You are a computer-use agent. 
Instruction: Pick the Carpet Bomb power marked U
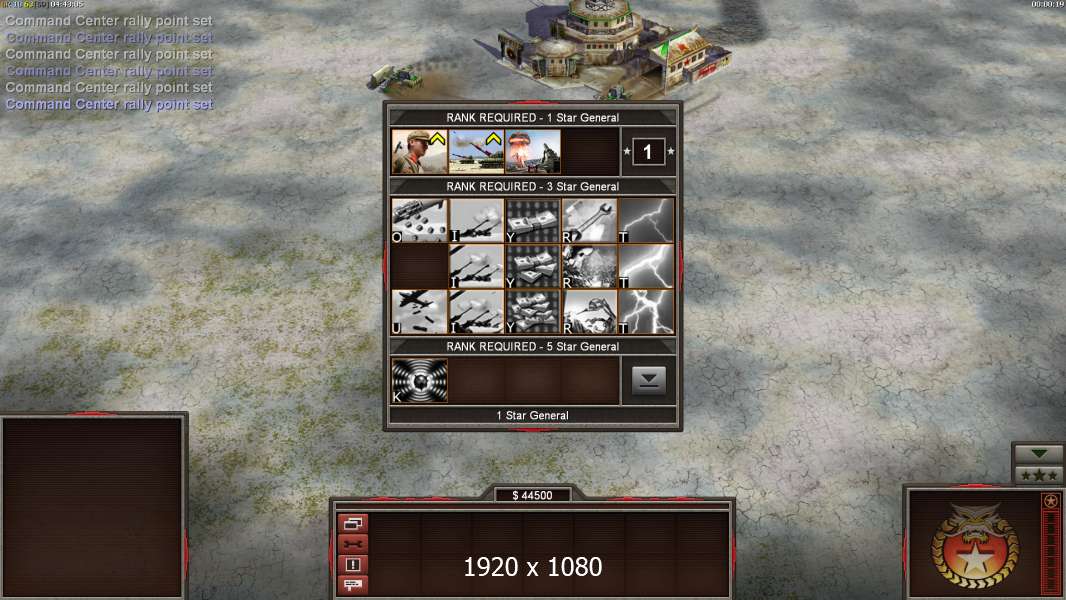point(419,312)
